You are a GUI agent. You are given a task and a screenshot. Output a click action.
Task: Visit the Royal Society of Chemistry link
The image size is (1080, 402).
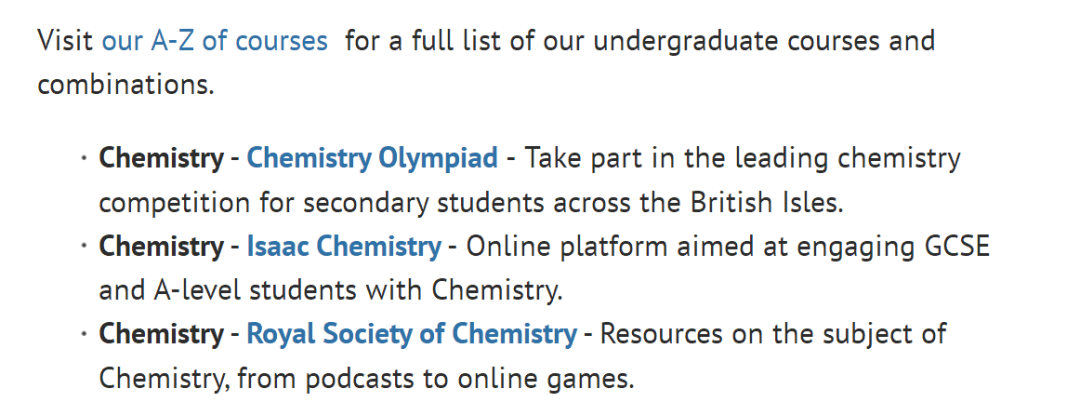click(411, 334)
